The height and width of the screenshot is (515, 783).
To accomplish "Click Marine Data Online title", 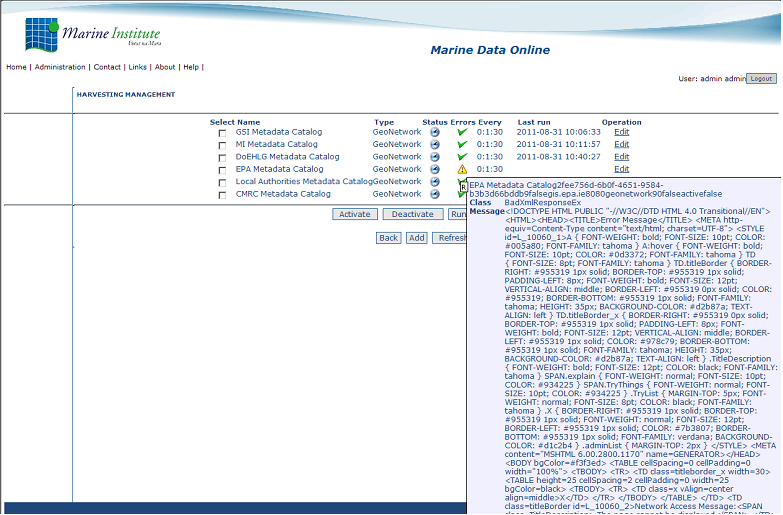I will (490, 50).
